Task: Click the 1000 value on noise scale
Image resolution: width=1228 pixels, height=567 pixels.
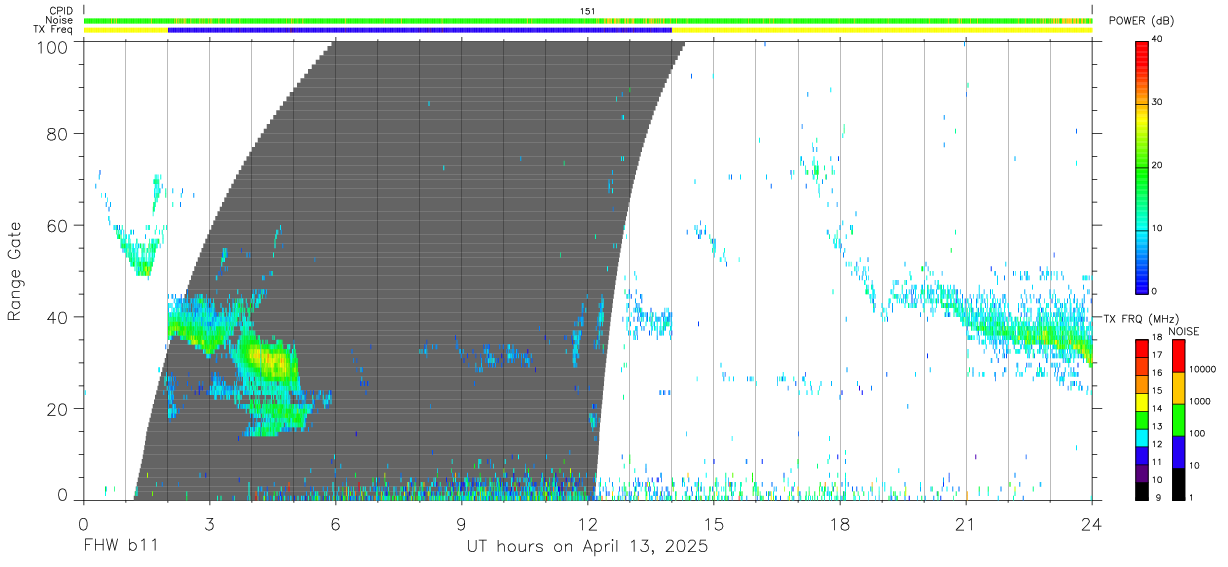Action: click(1201, 402)
